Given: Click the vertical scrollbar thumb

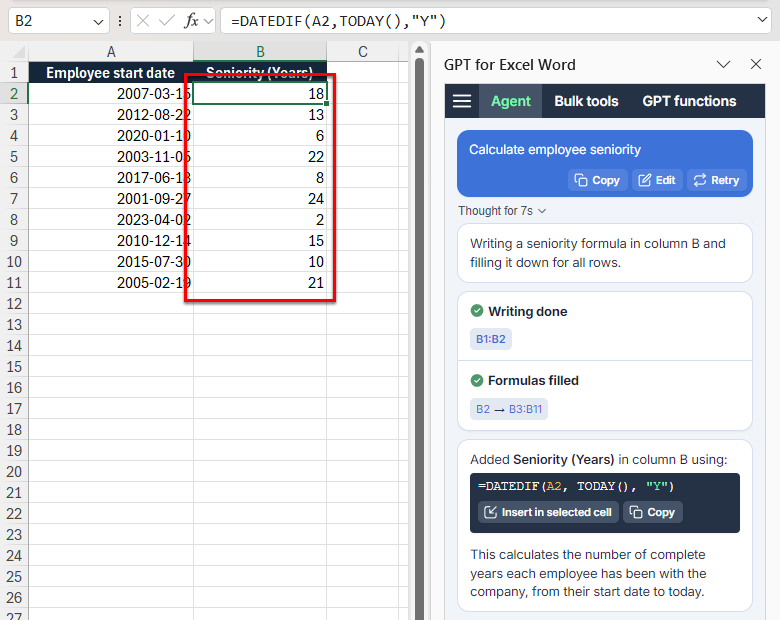Looking at the screenshot, I should pyautogui.click(x=419, y=338).
